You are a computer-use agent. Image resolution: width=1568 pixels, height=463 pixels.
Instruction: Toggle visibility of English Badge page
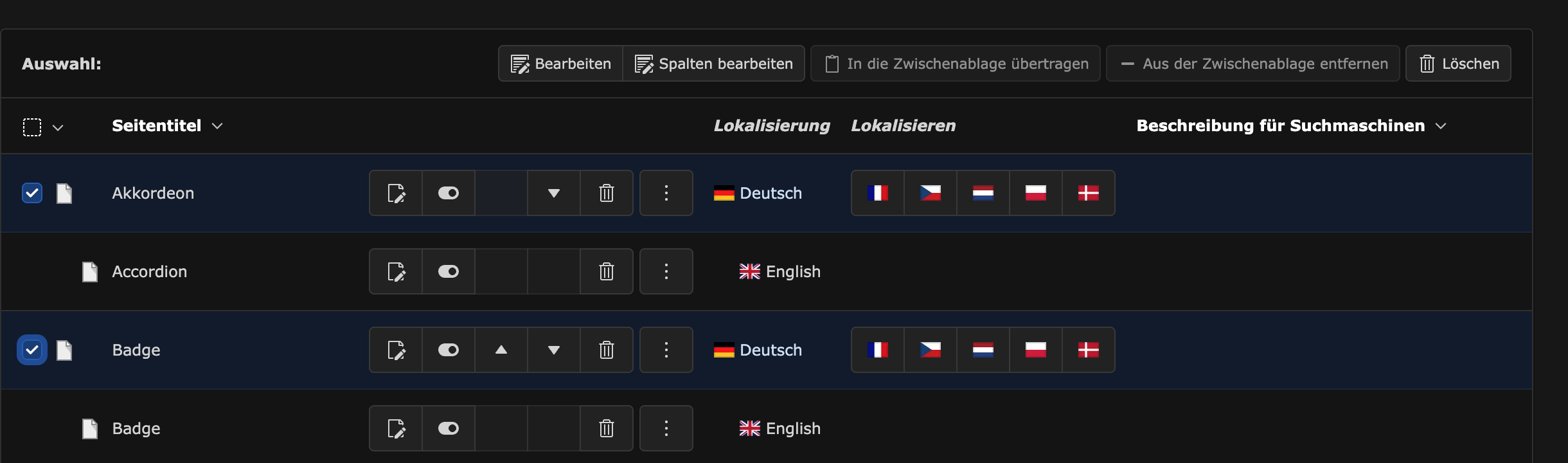[449, 428]
